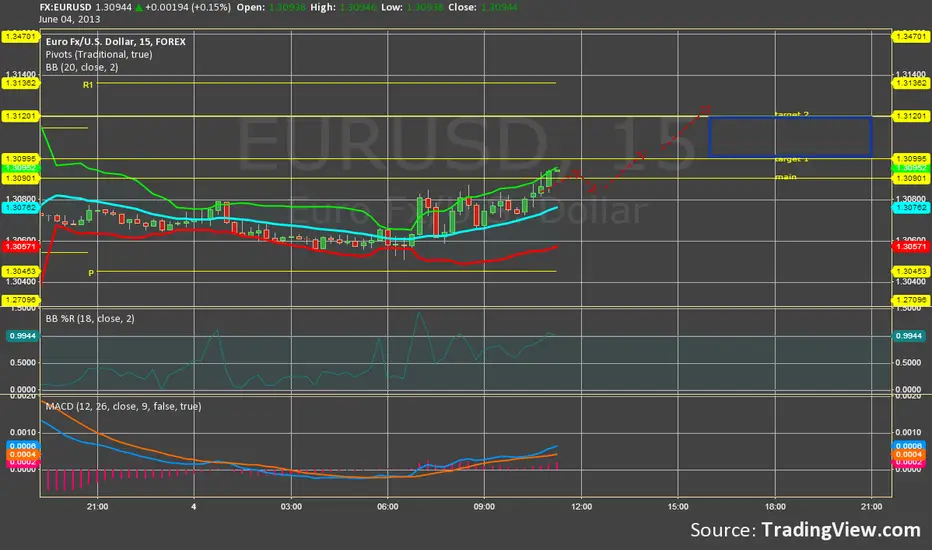Click the Close price value in the header

(499, 7)
